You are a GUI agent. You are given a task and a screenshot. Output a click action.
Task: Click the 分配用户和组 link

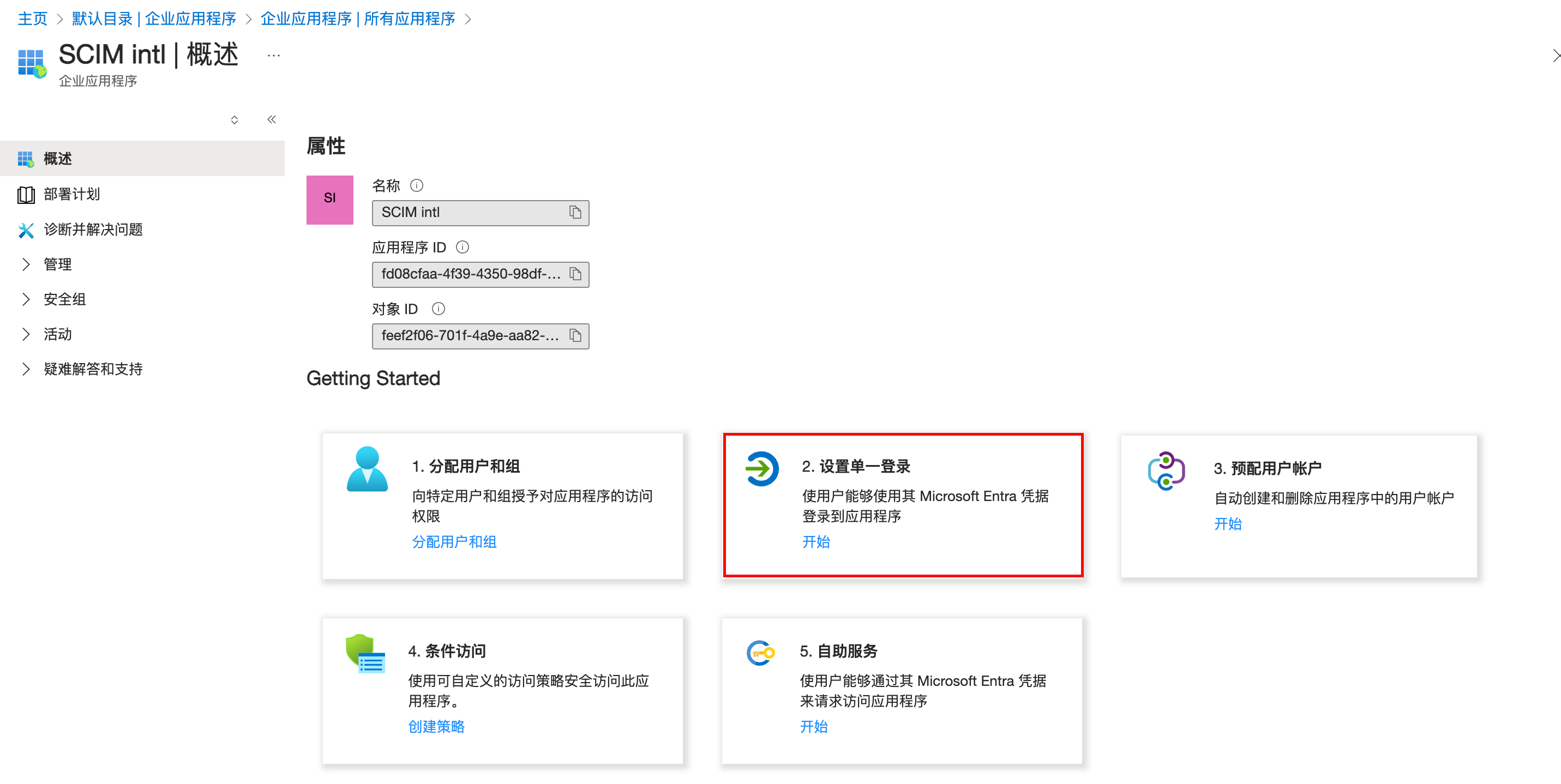[454, 541]
